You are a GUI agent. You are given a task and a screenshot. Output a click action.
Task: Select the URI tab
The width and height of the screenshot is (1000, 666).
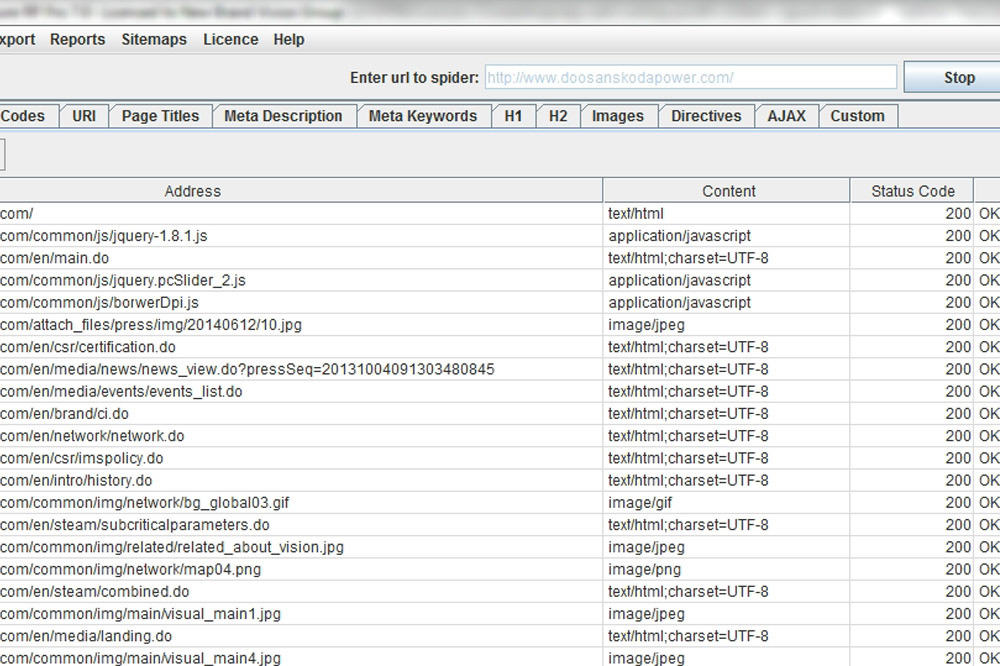(84, 115)
